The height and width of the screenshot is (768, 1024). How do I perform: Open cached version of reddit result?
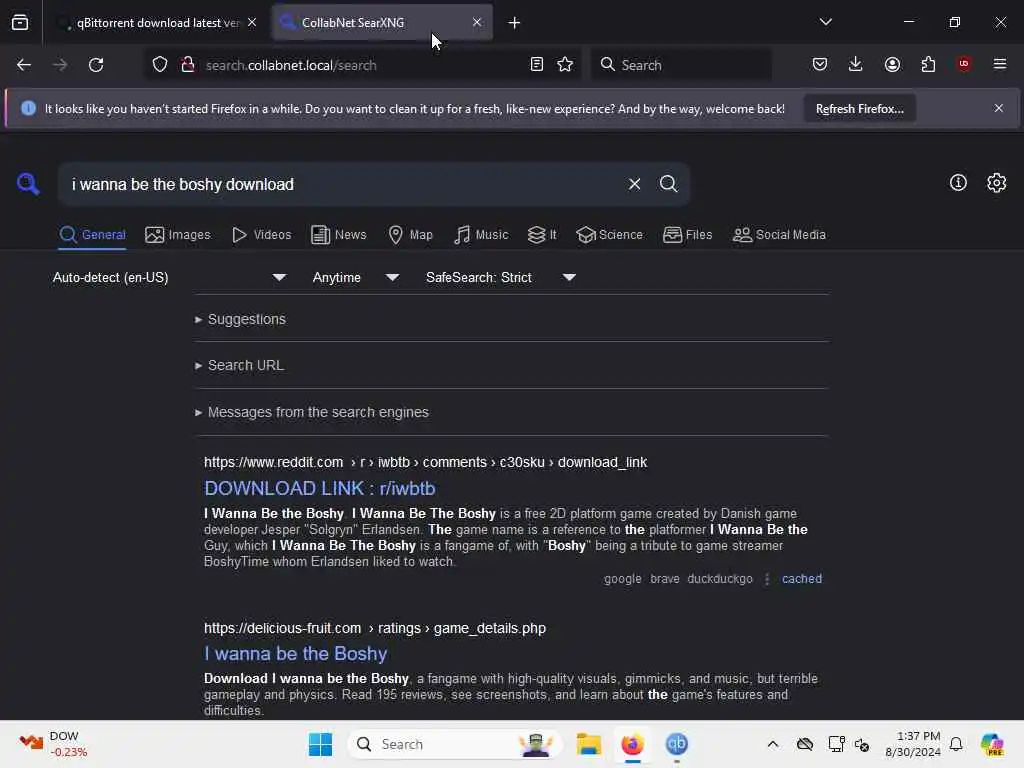pyautogui.click(x=801, y=579)
